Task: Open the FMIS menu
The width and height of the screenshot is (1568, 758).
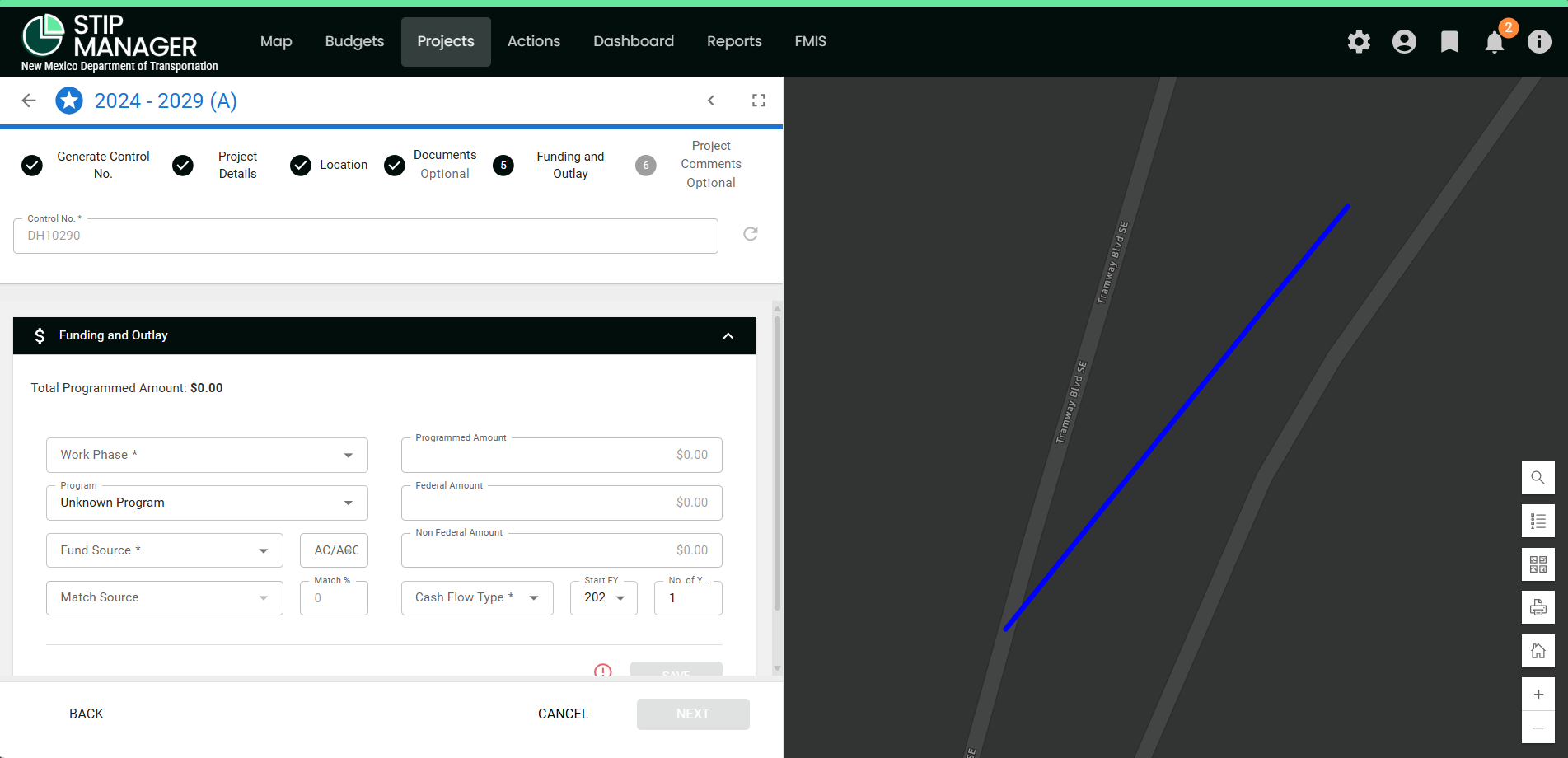Action: click(x=811, y=41)
